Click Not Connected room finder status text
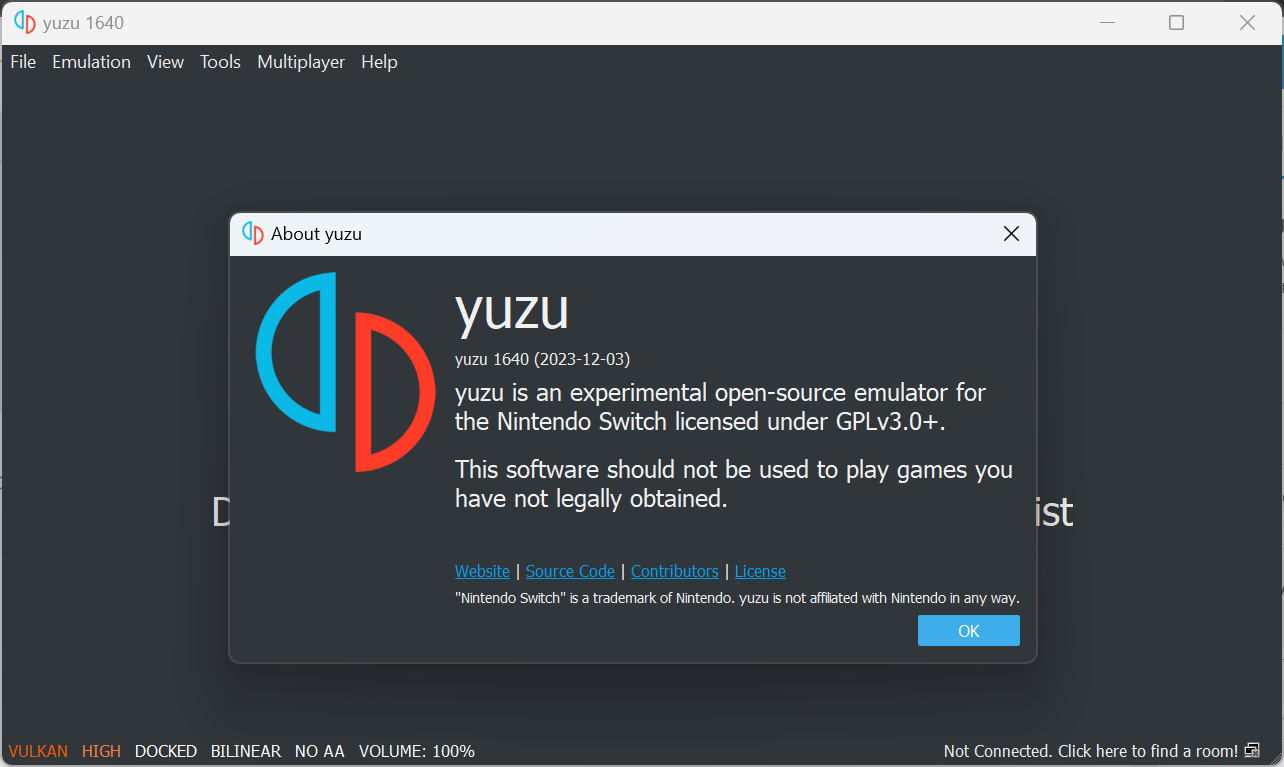This screenshot has height=767, width=1284. click(x=1091, y=751)
